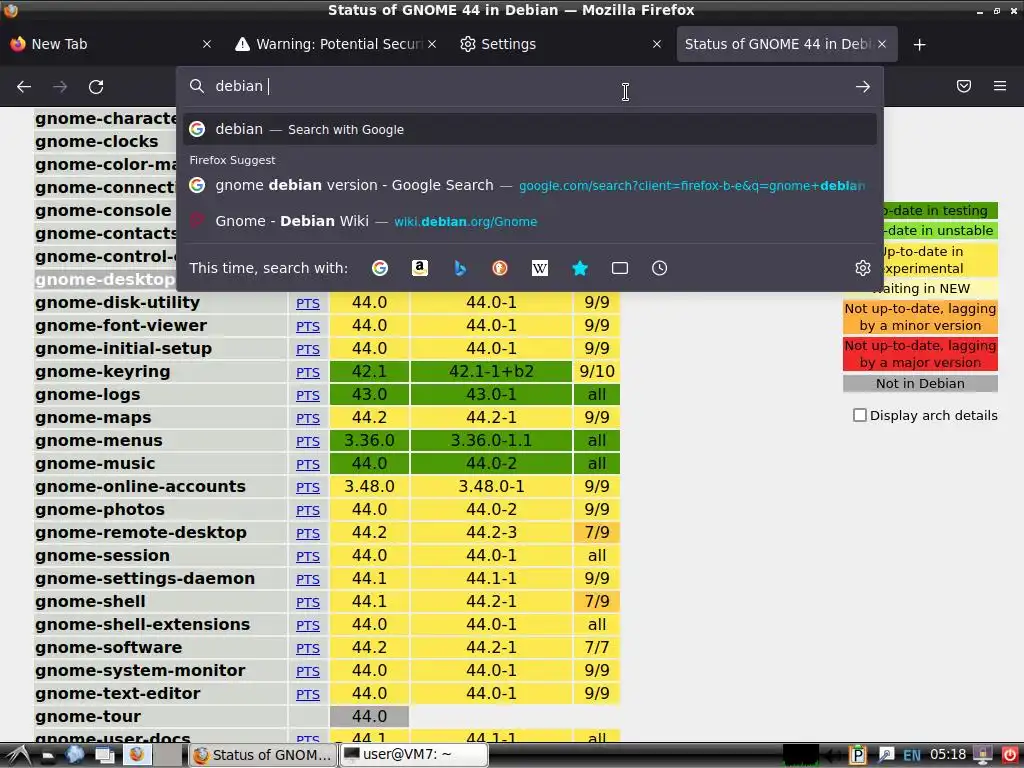Click the 42.1-1+b2 version cell
The height and width of the screenshot is (768, 1024).
tap(491, 372)
